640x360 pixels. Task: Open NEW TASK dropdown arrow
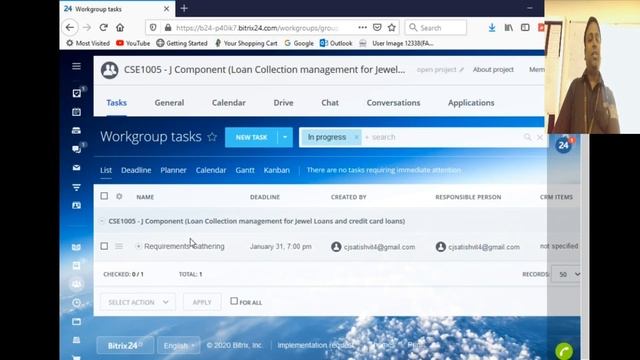click(285, 137)
